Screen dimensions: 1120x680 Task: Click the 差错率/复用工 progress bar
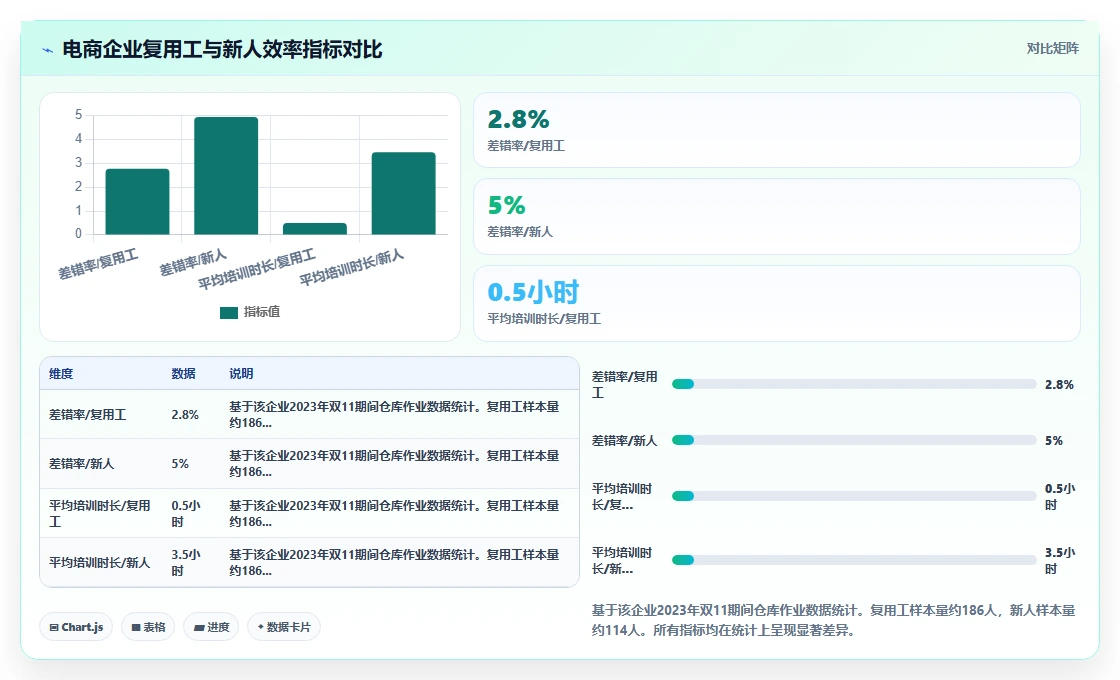pos(854,384)
